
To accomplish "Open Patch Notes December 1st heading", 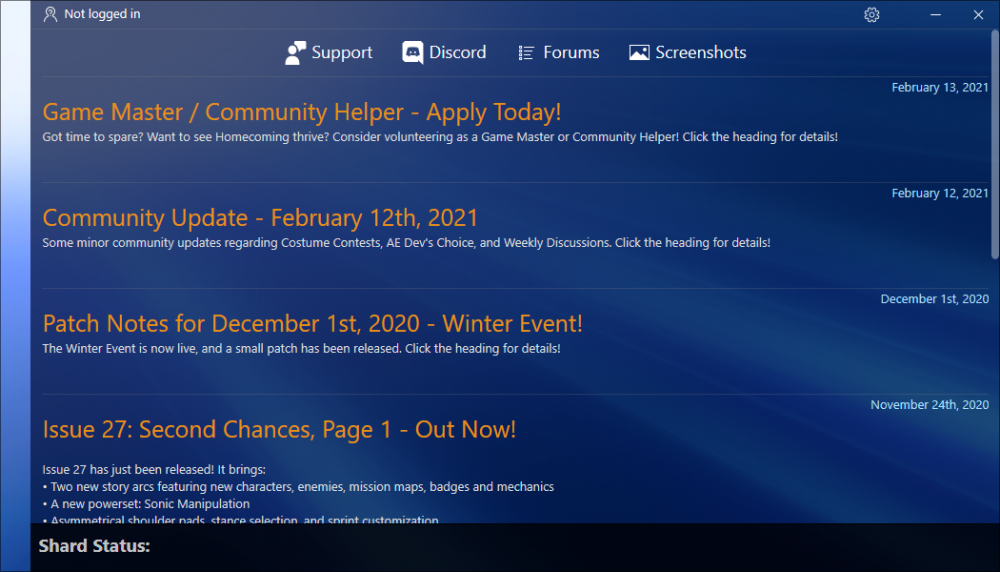I will pos(312,324).
